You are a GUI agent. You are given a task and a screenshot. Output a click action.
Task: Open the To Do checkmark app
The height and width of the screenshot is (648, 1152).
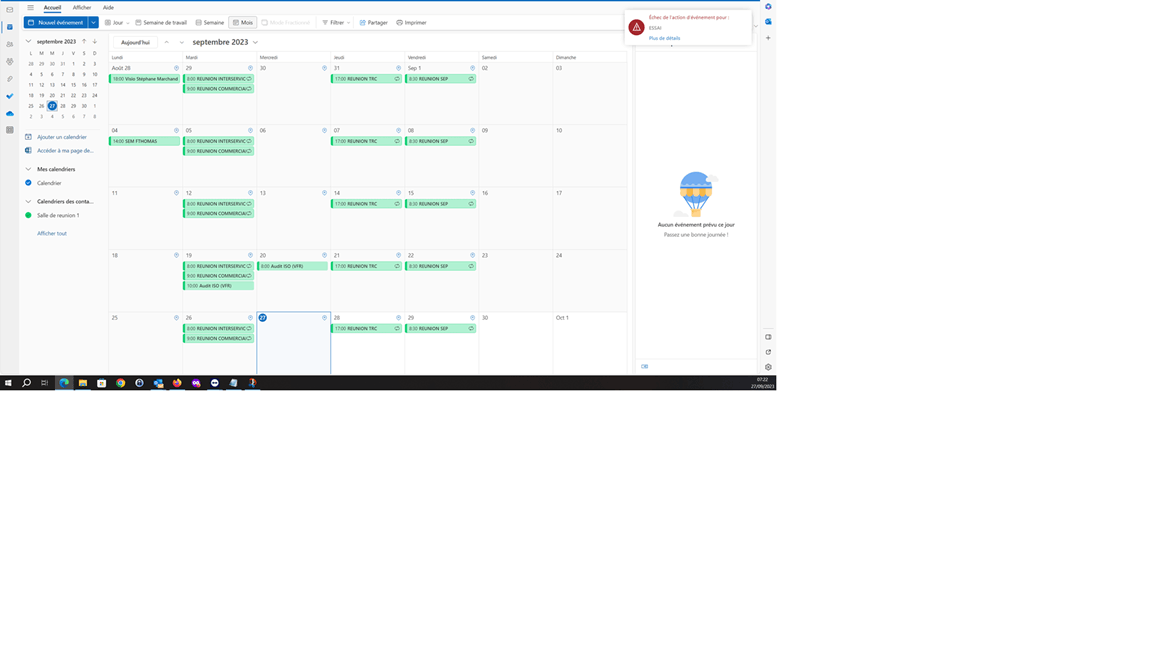[10, 96]
